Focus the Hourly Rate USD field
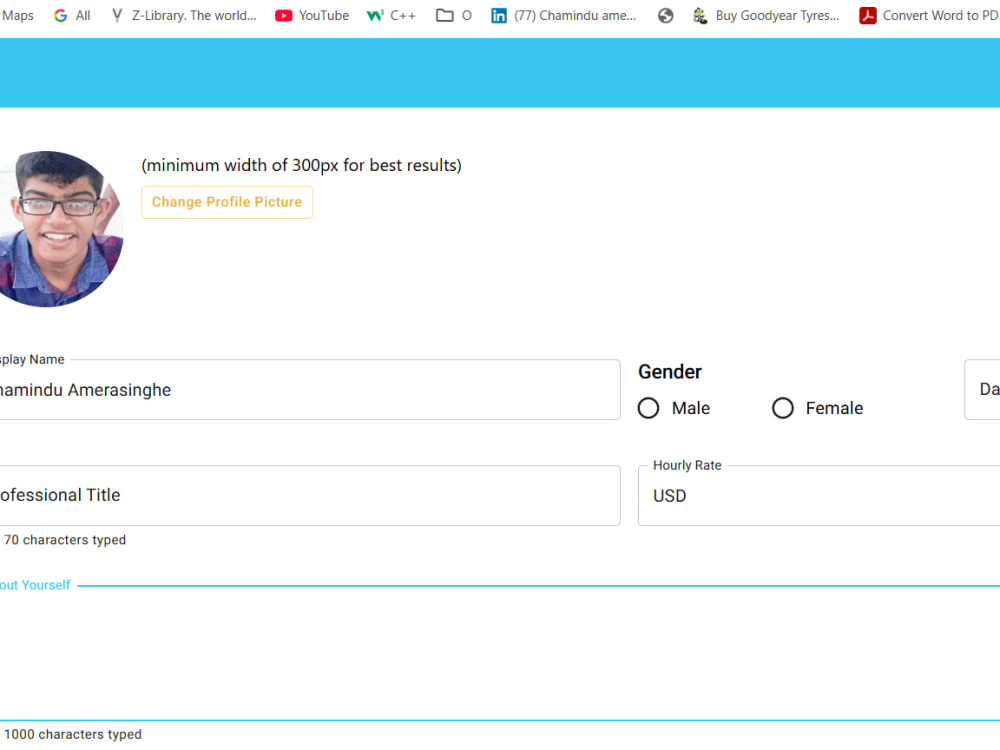 pos(819,496)
